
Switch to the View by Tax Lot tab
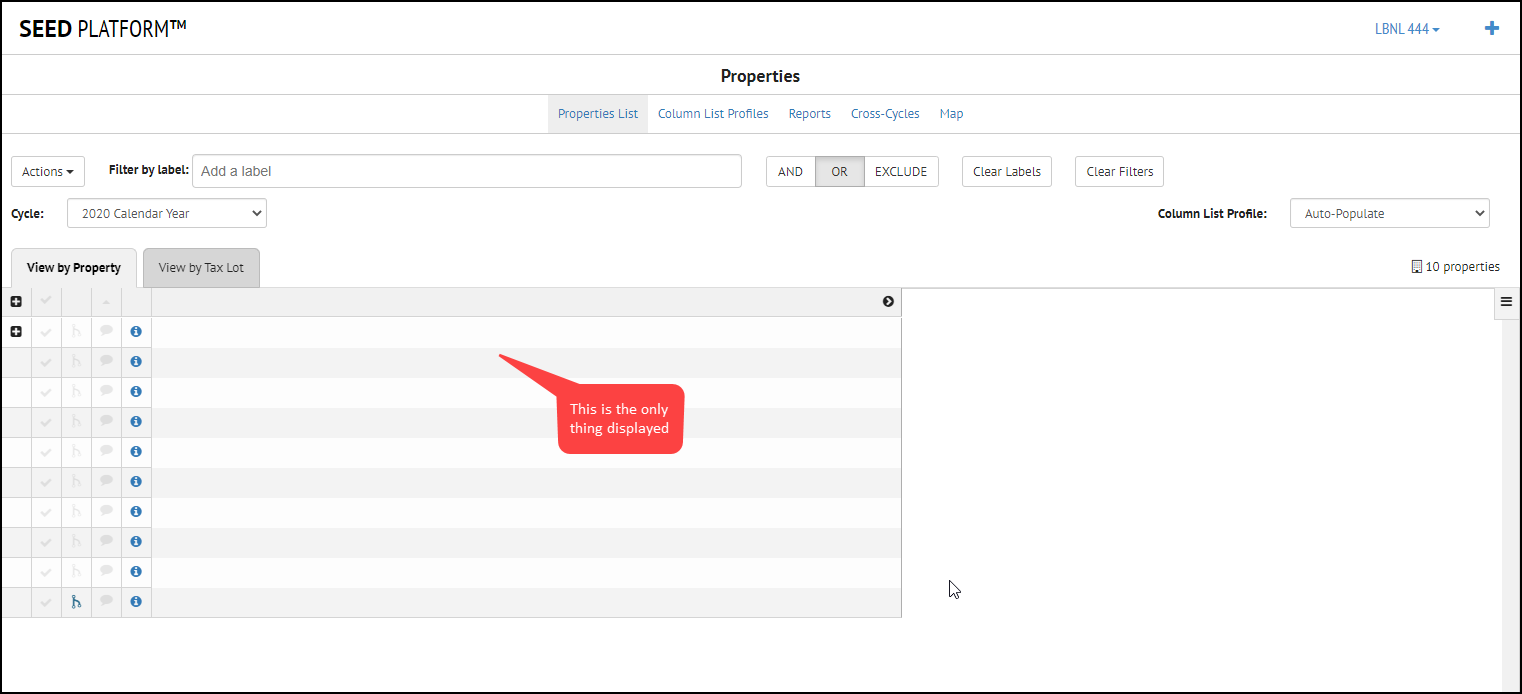click(x=201, y=267)
